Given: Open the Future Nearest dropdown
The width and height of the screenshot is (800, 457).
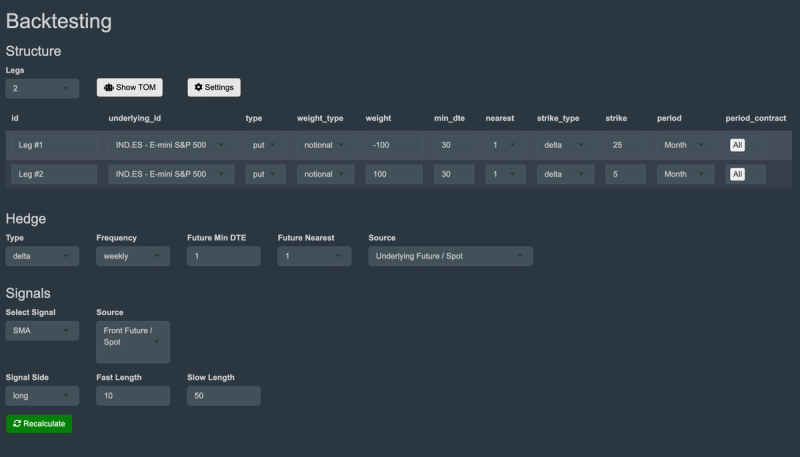Looking at the screenshot, I should [x=314, y=256].
